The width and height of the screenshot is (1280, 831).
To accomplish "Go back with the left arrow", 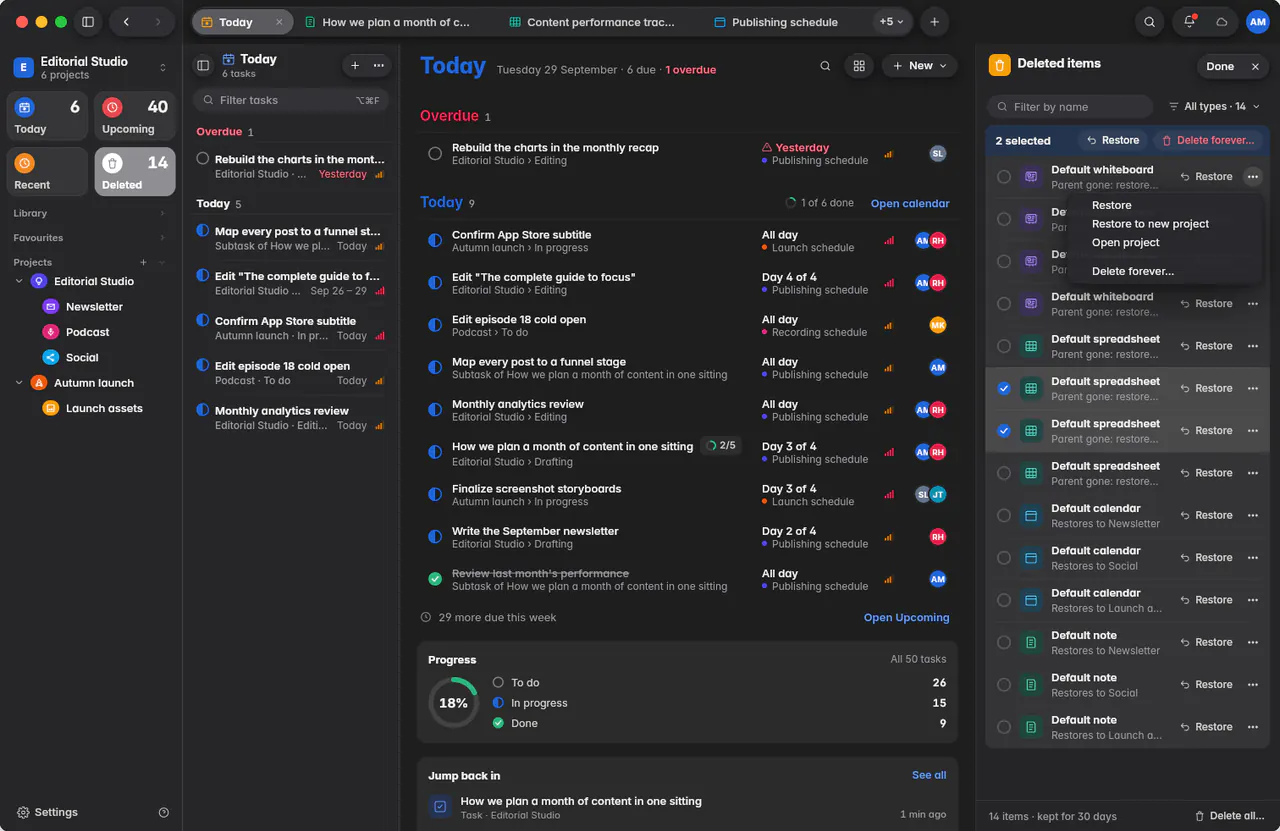I will point(126,22).
